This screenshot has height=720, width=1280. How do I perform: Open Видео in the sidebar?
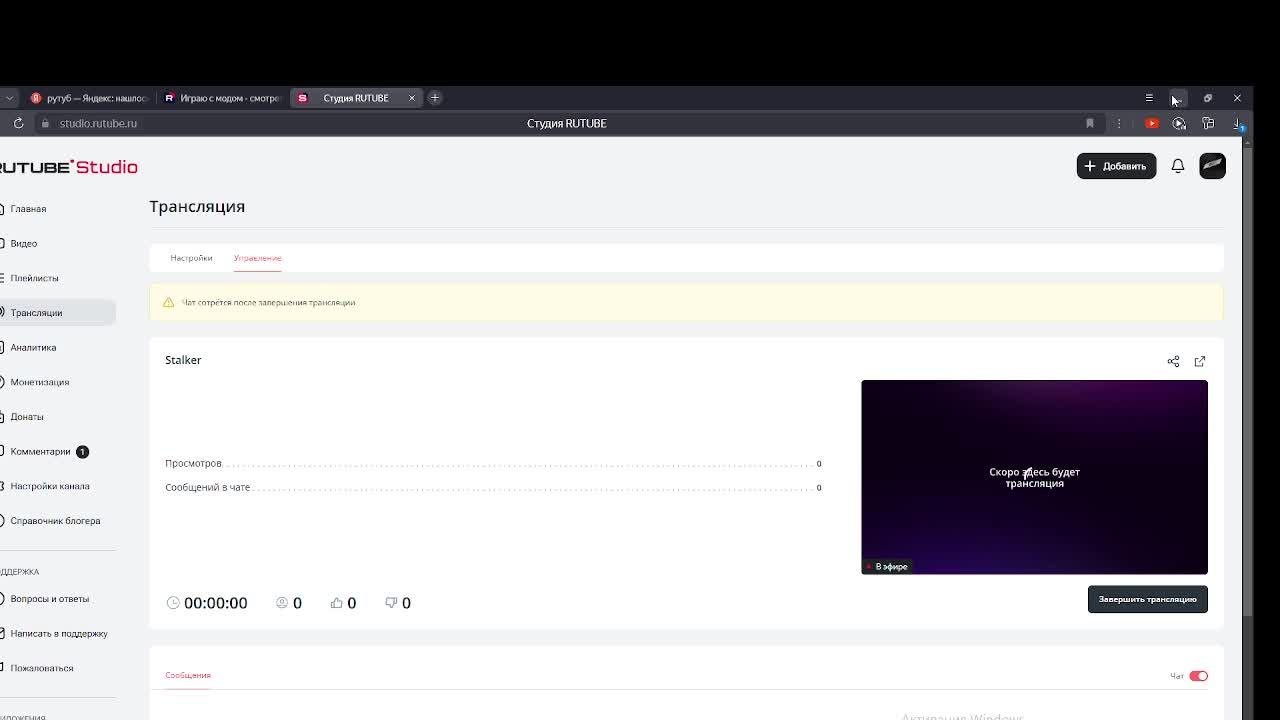coord(23,244)
